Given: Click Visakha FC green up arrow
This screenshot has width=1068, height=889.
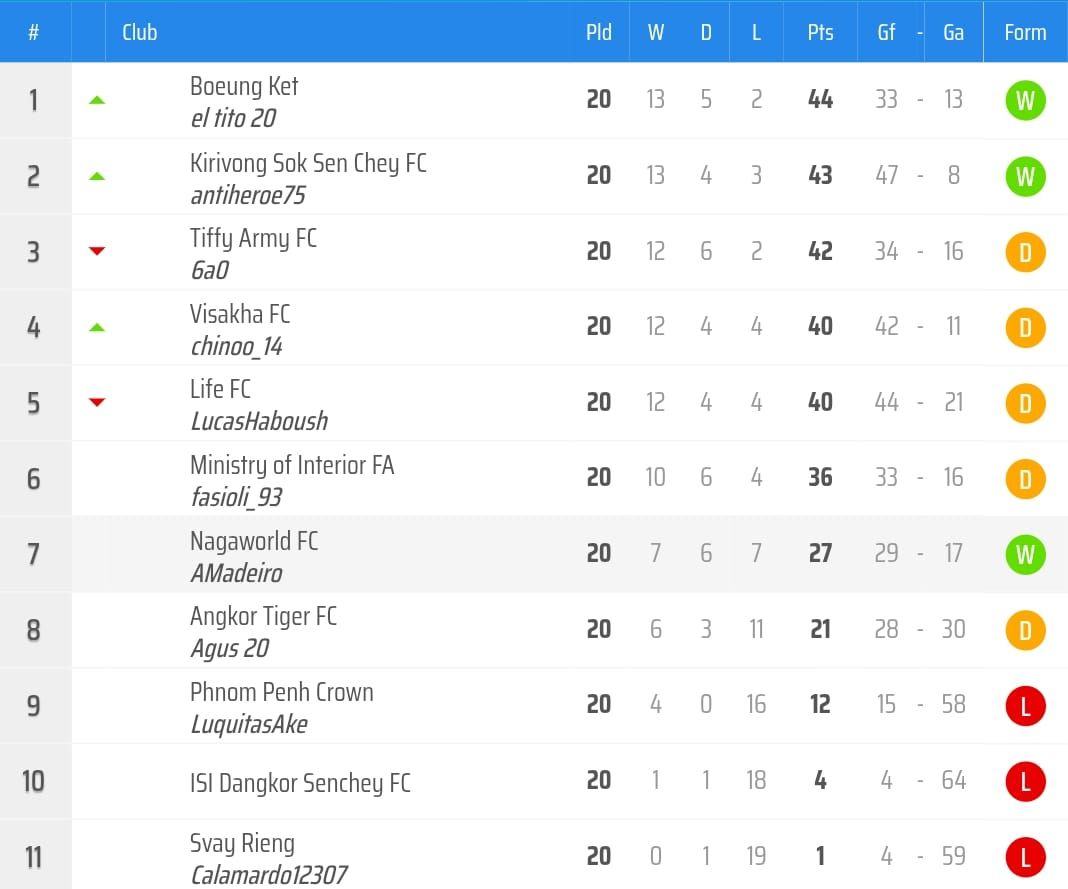Looking at the screenshot, I should pos(97,327).
